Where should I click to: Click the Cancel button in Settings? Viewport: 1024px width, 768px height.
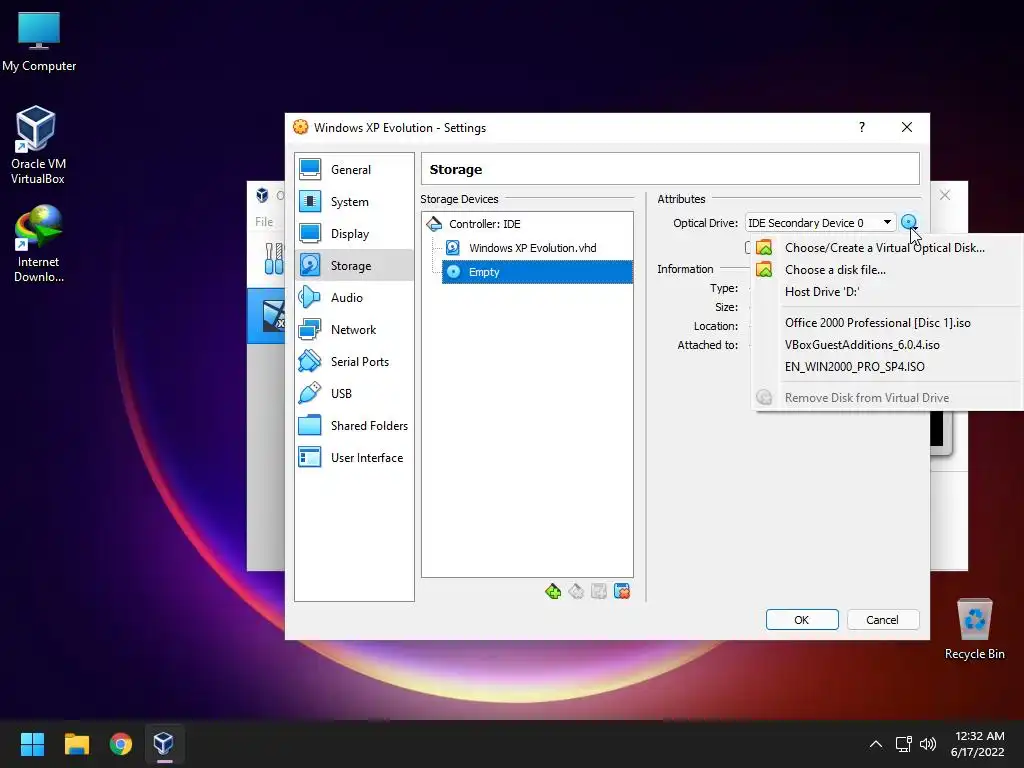[x=882, y=620]
